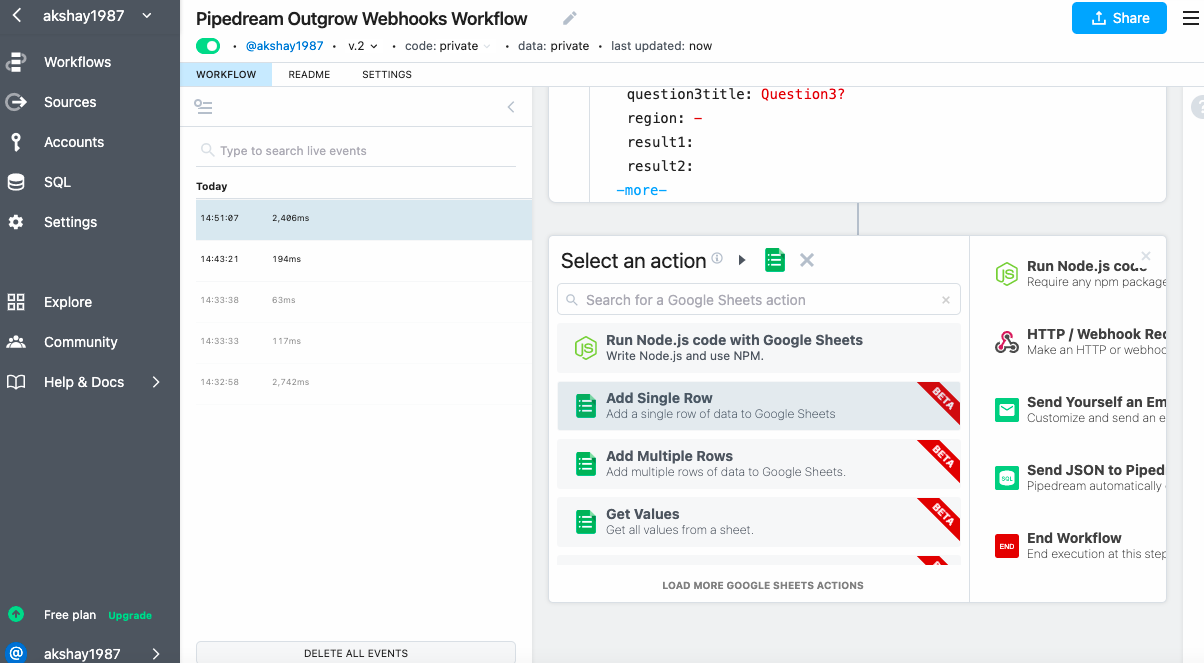Switch to the README tab
Viewport: 1204px width, 663px height.
309,75
